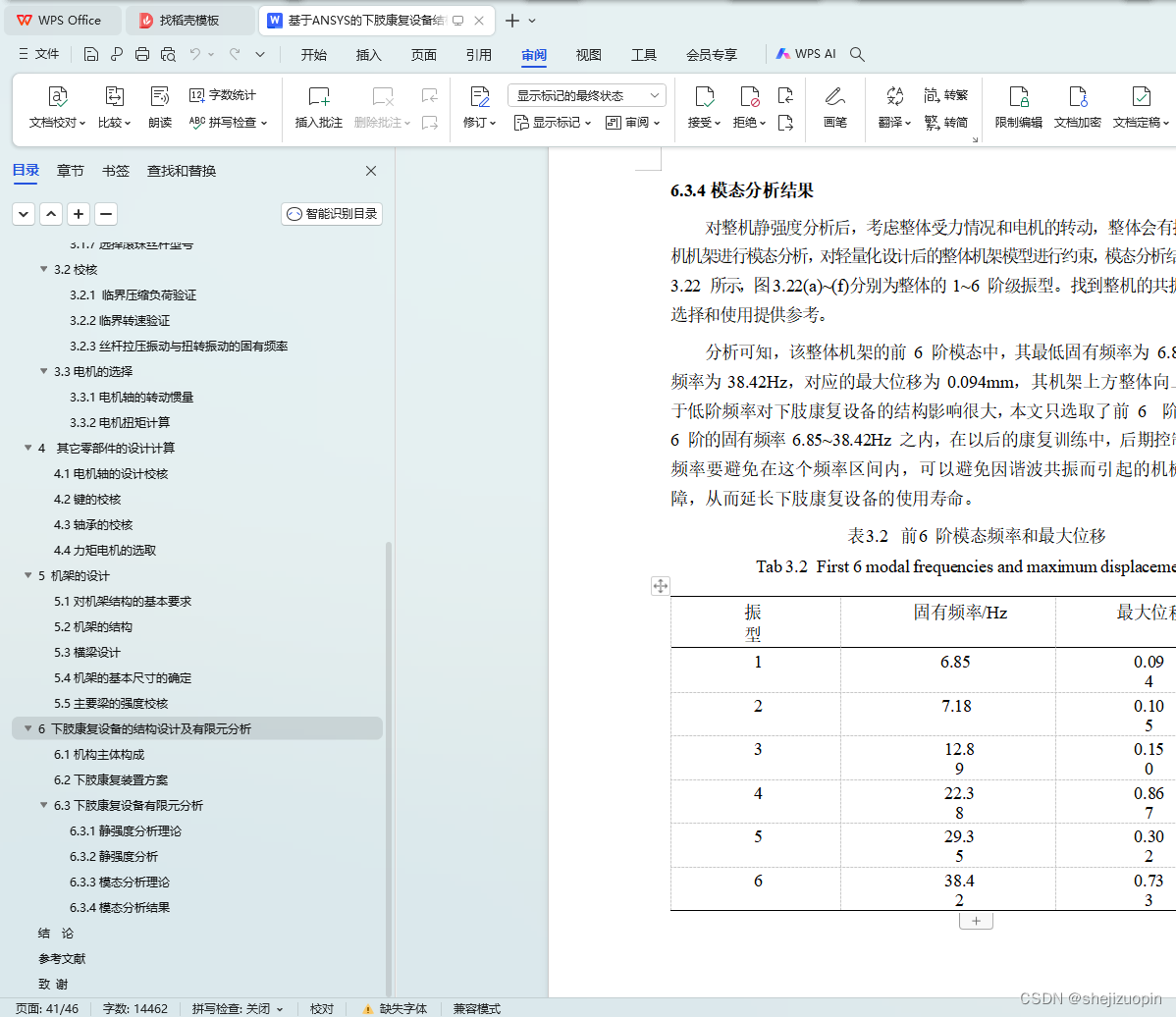Open the 拼写检查: 关闭 status dropdown

237,1009
